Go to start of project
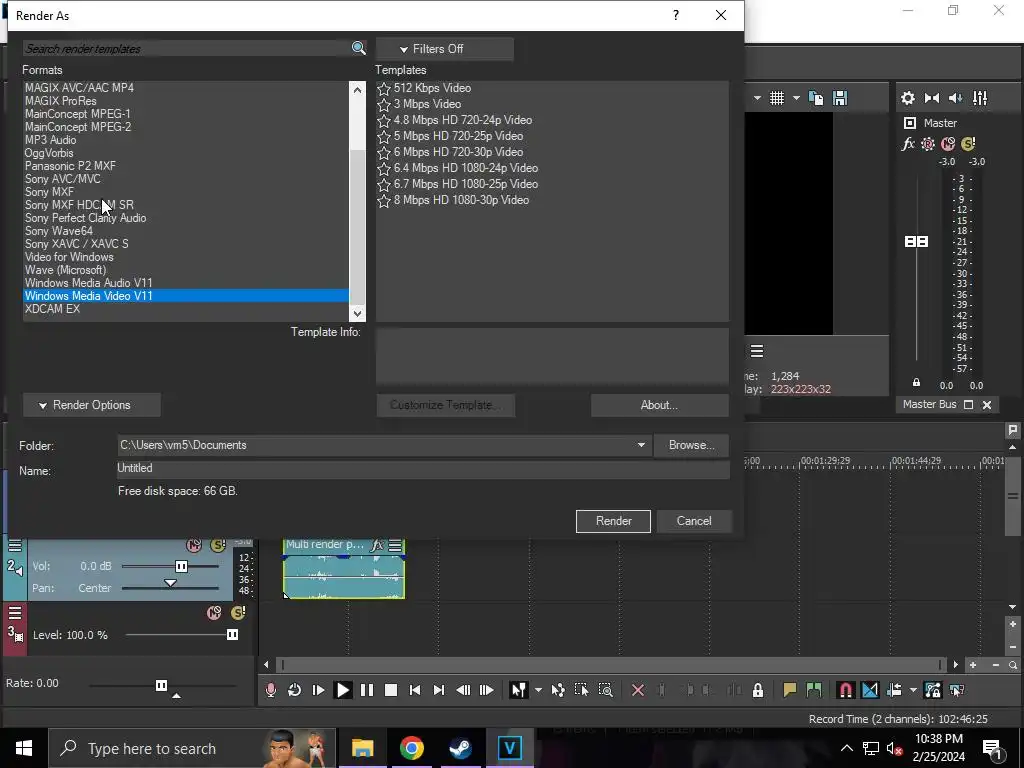 tap(415, 690)
